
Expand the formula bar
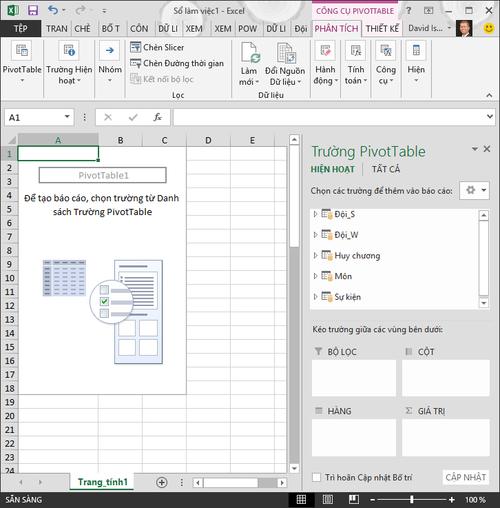coord(489,117)
